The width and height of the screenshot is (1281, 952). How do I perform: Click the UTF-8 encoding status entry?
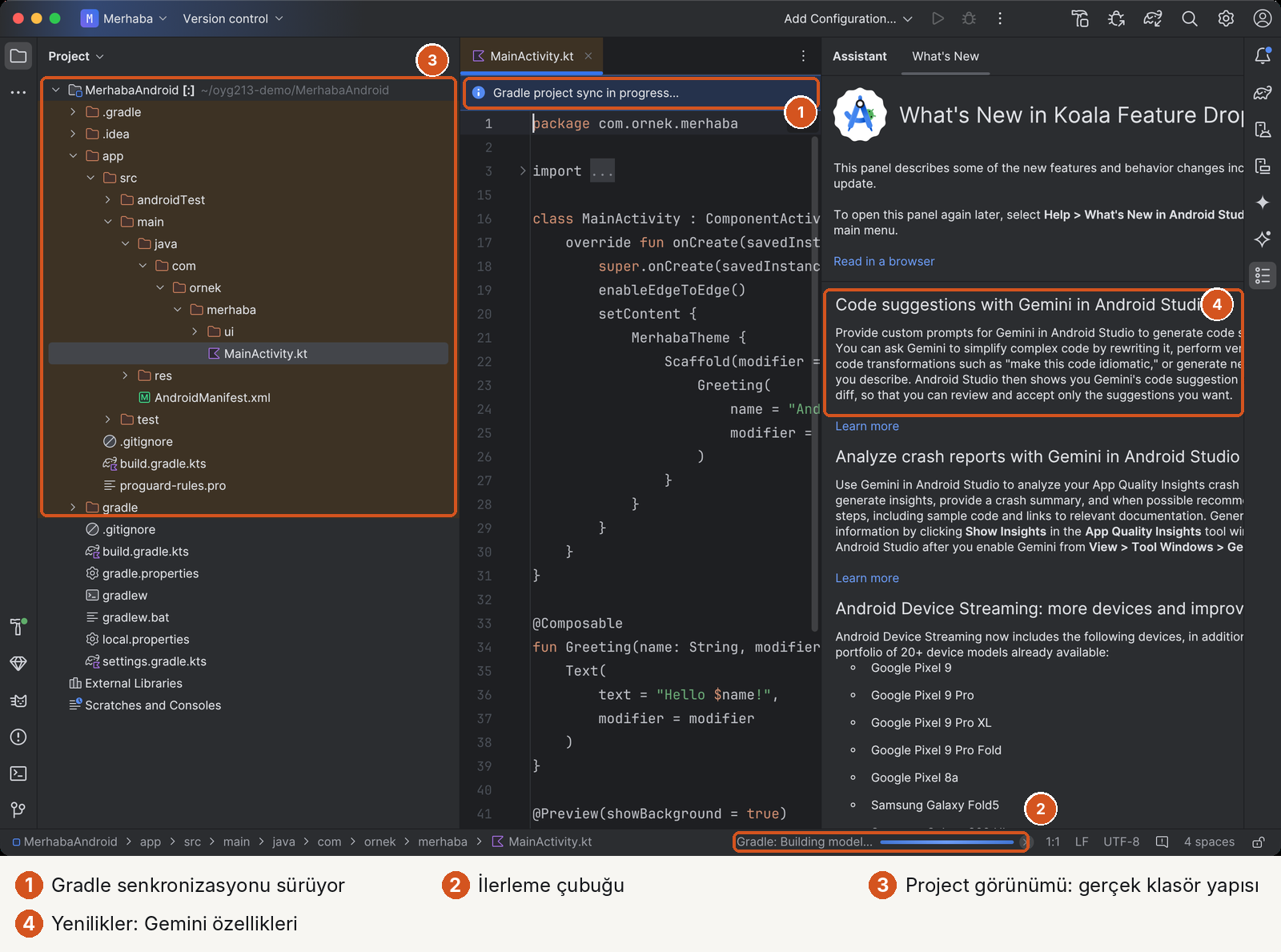pos(1121,842)
